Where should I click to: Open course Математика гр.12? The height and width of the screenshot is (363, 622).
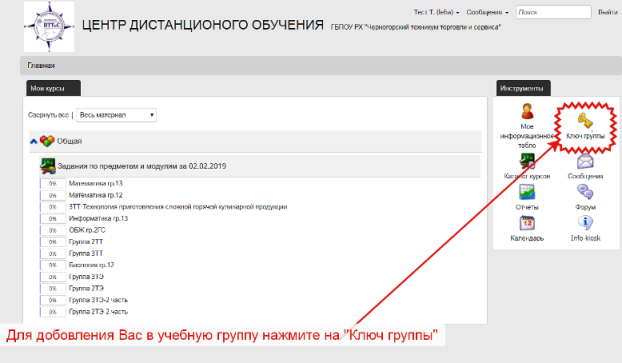coord(96,195)
